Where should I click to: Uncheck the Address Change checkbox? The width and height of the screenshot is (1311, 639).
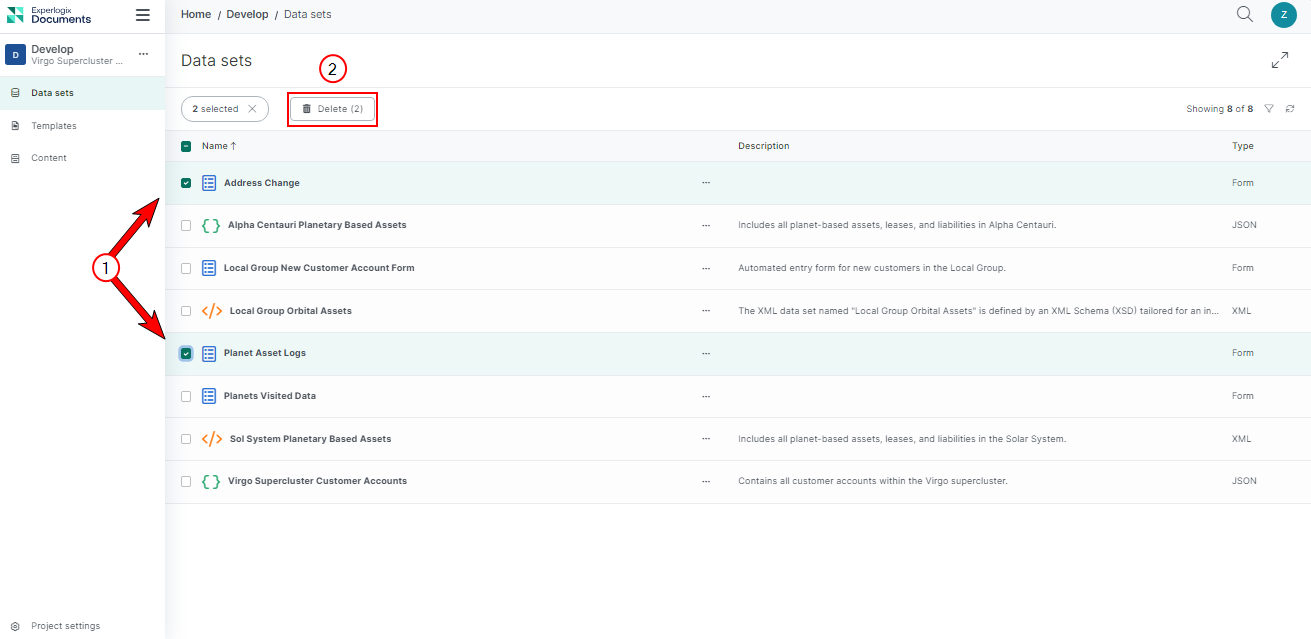coord(186,183)
